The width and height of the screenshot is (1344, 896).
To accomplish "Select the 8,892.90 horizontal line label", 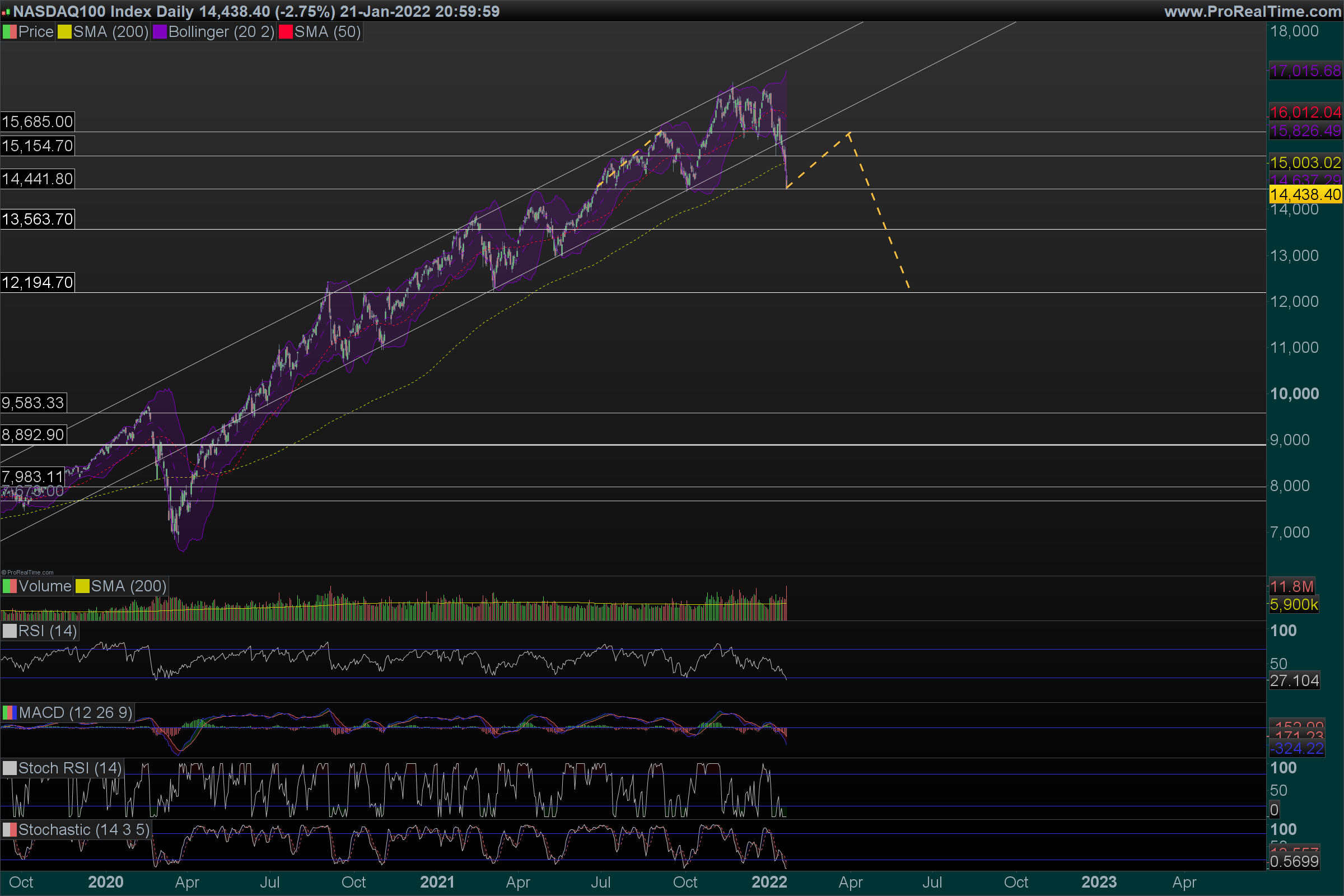I will point(33,435).
